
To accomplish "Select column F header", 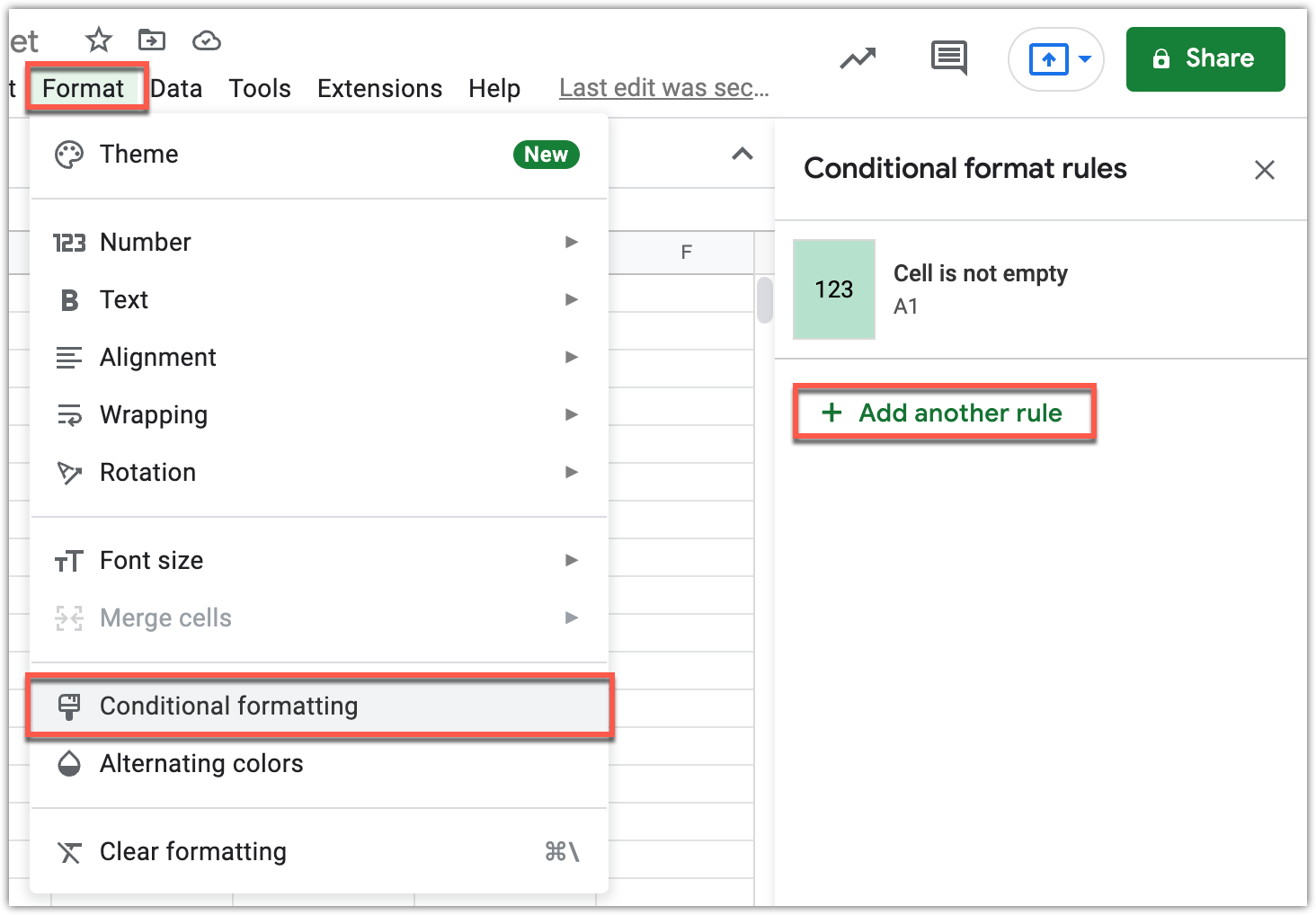I will (686, 253).
